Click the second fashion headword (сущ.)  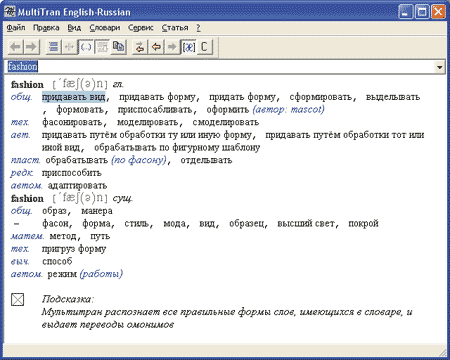tap(27, 199)
